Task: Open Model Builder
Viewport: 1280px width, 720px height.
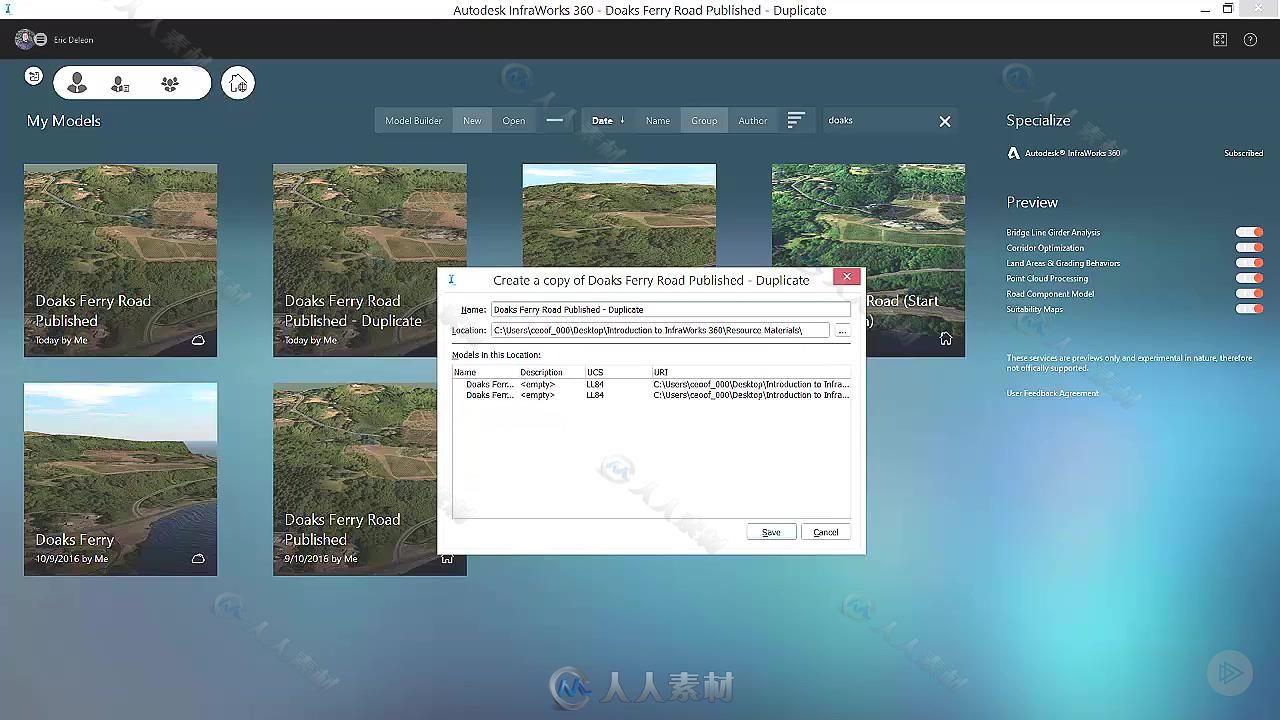Action: coord(413,121)
